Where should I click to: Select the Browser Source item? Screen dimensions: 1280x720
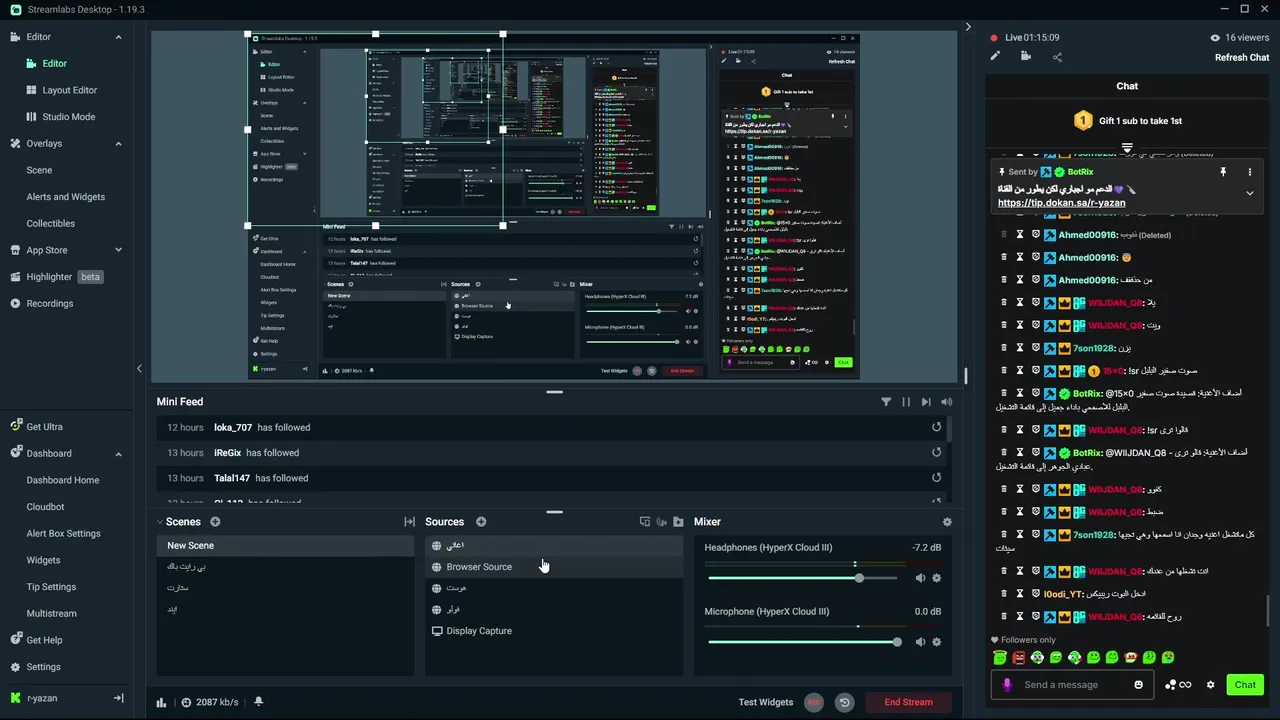(554, 567)
